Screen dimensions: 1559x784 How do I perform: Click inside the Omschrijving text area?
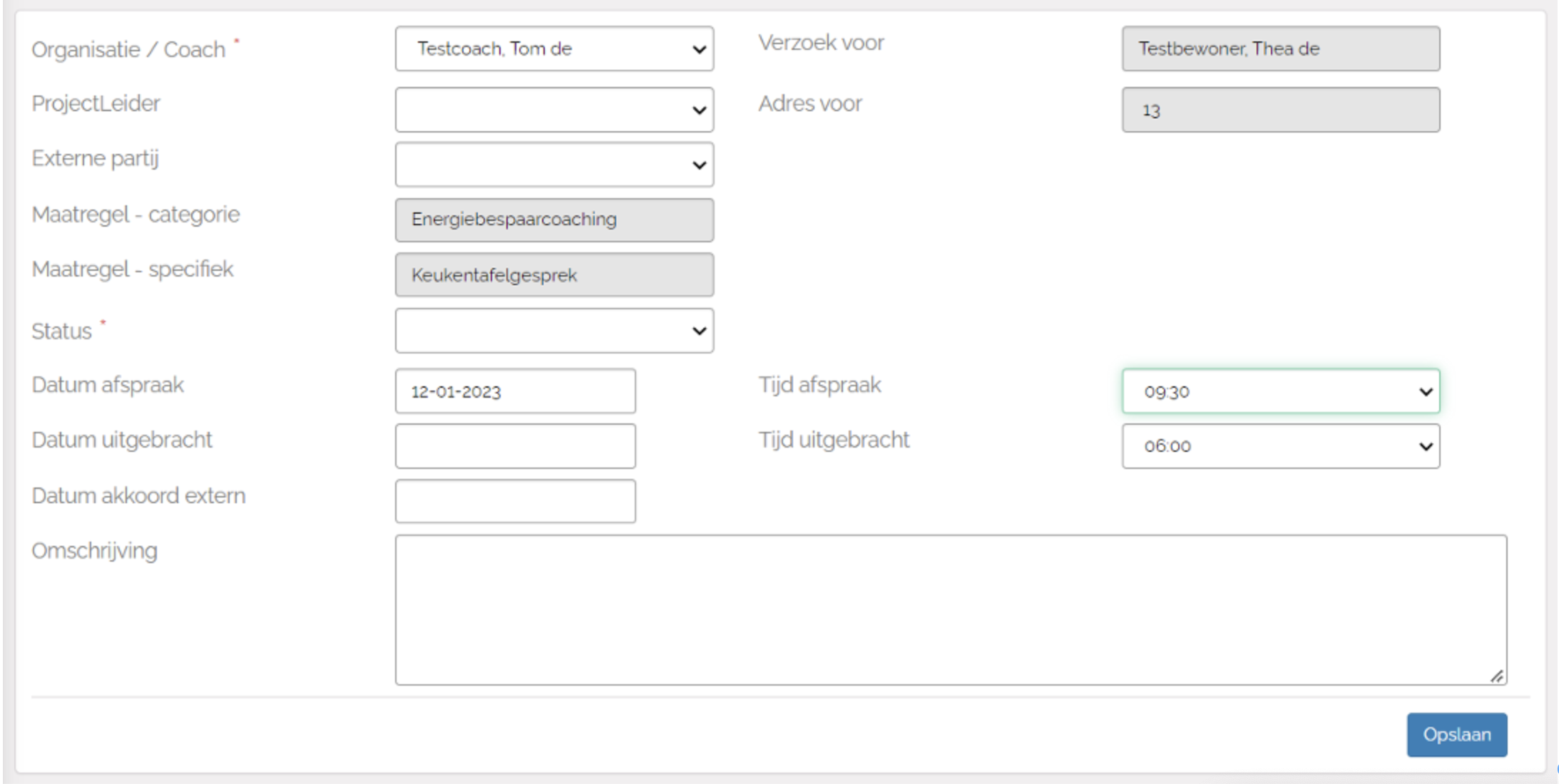click(950, 609)
